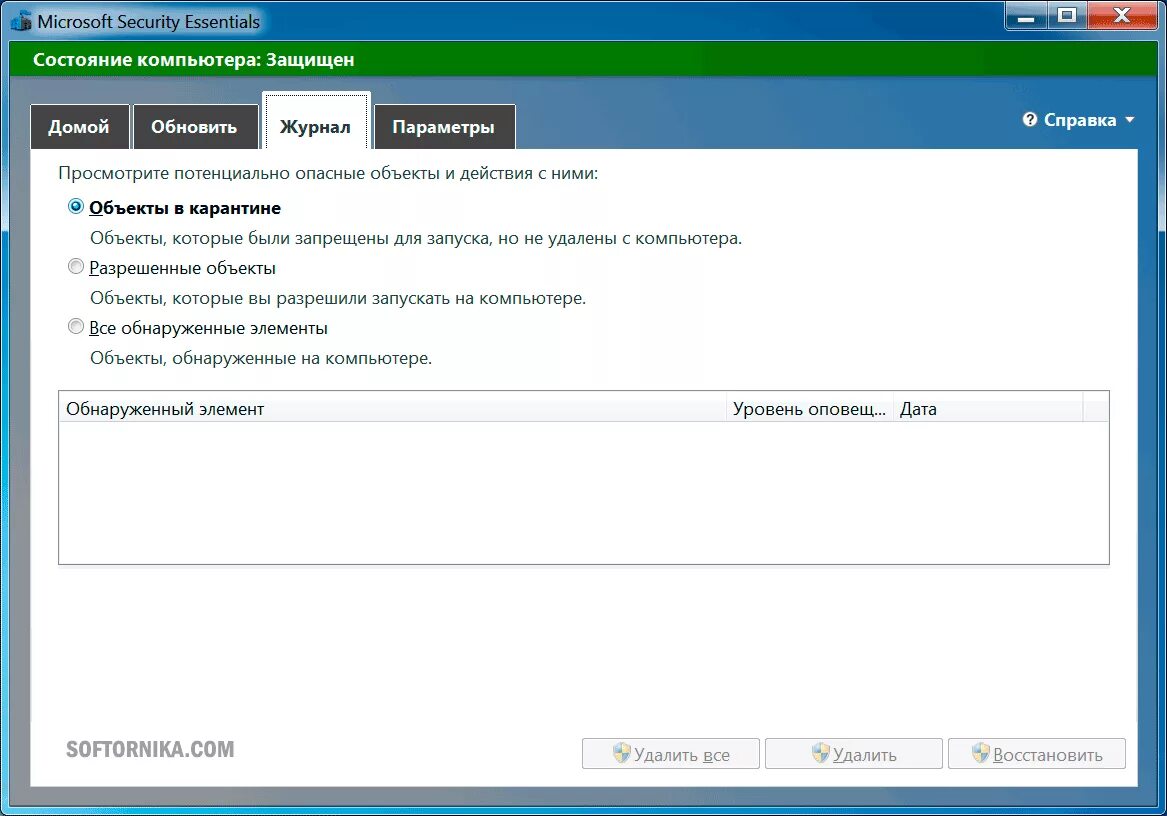Sort by Уровень оповещ... column header
Image resolution: width=1167 pixels, height=816 pixels.
click(x=810, y=409)
